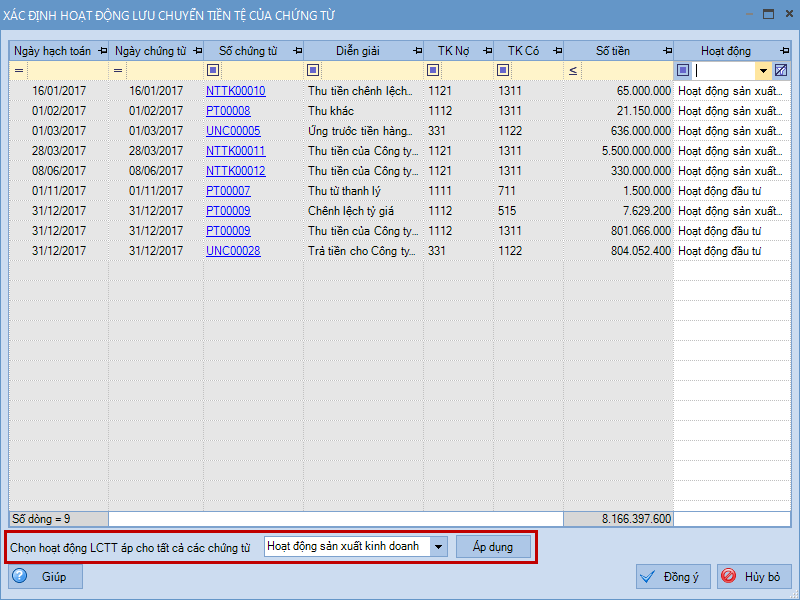
Task: Click equals filter operator under Ngày chứng từ
Action: (118, 70)
